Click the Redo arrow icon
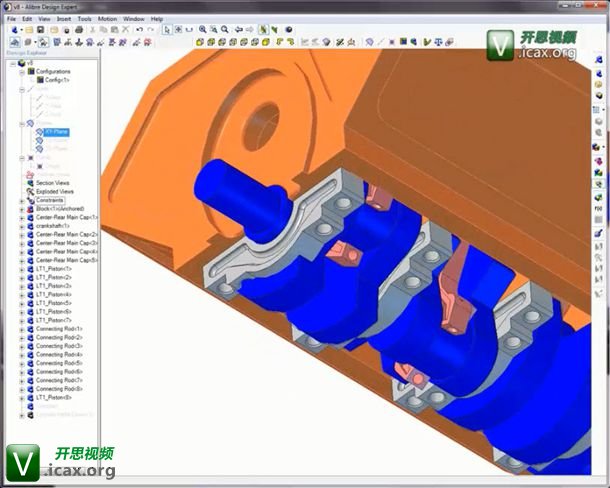Viewport: 610px width, 488px height. coord(151,30)
